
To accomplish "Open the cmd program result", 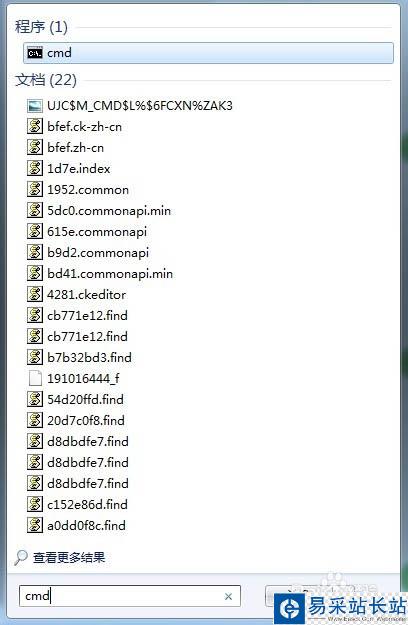I will pyautogui.click(x=208, y=53).
